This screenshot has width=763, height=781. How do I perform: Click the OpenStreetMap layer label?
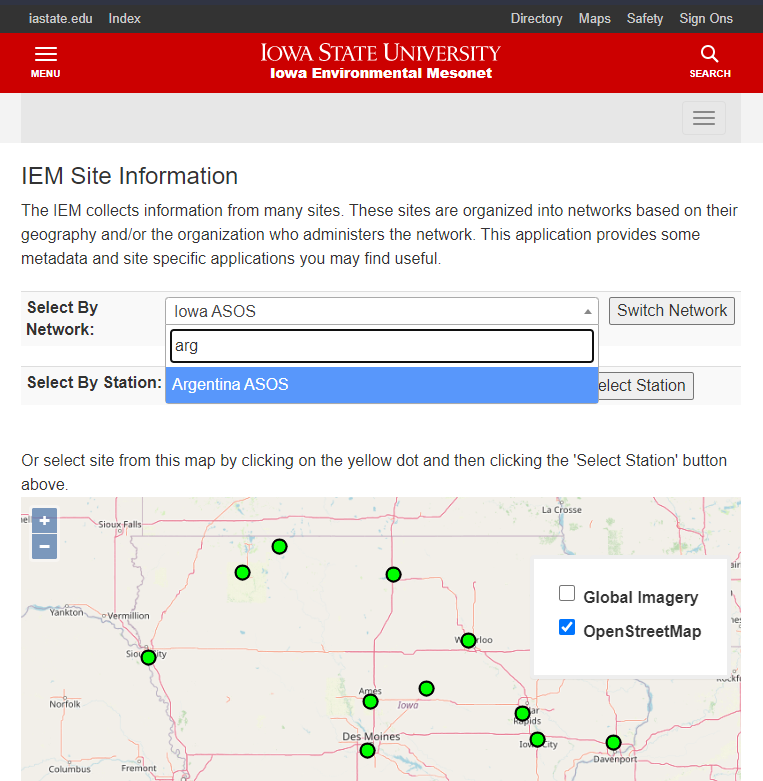[x=642, y=631]
